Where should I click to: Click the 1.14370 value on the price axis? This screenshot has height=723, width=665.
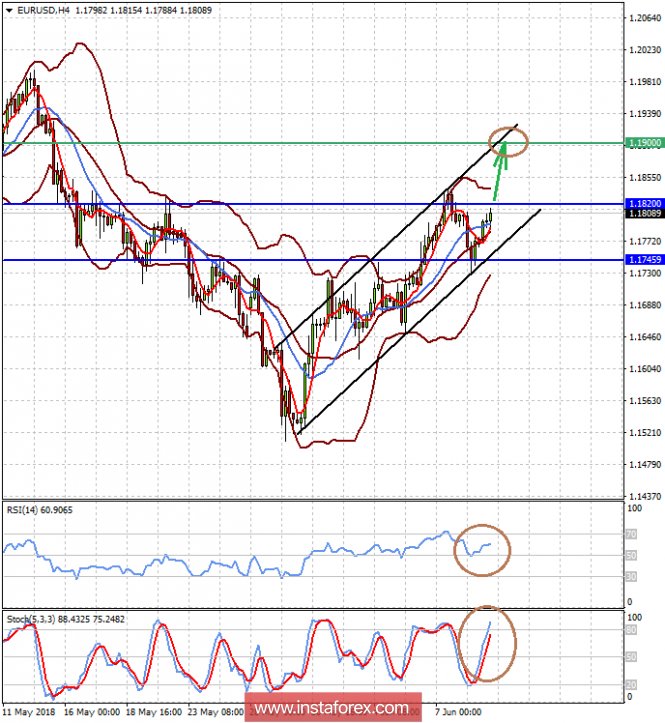645,496
